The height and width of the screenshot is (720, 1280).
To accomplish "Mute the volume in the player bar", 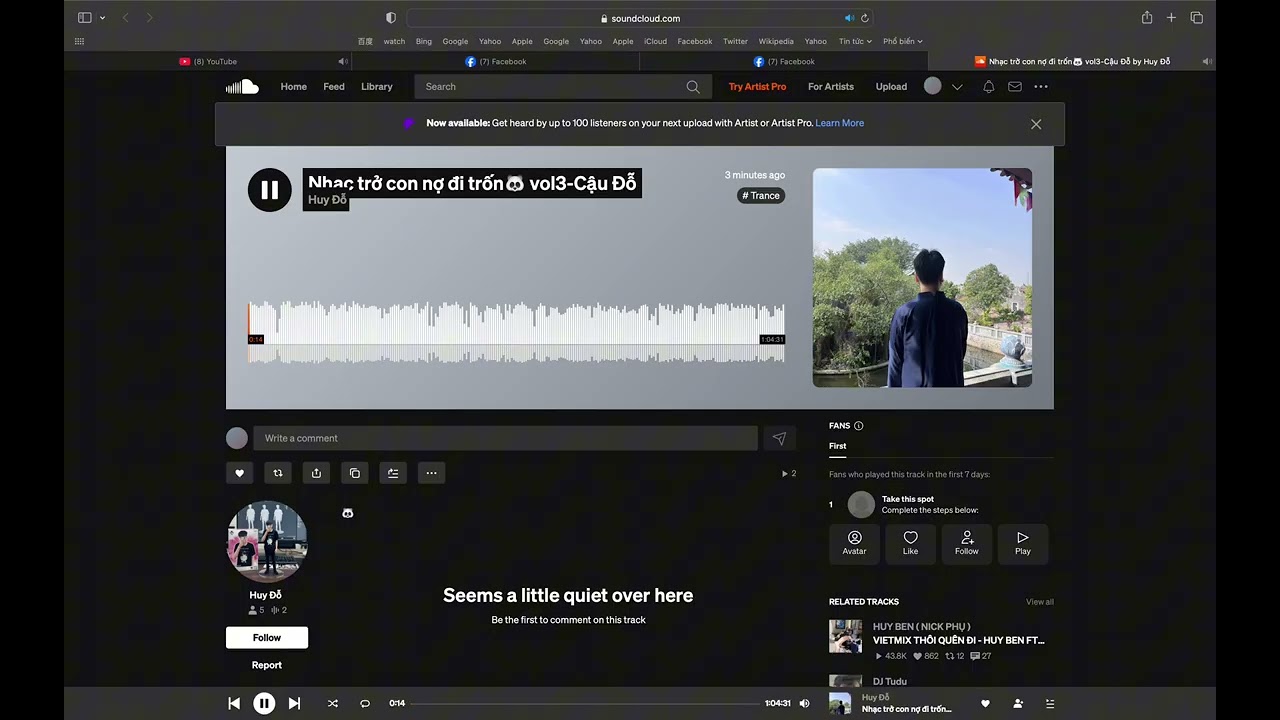I will click(x=804, y=703).
